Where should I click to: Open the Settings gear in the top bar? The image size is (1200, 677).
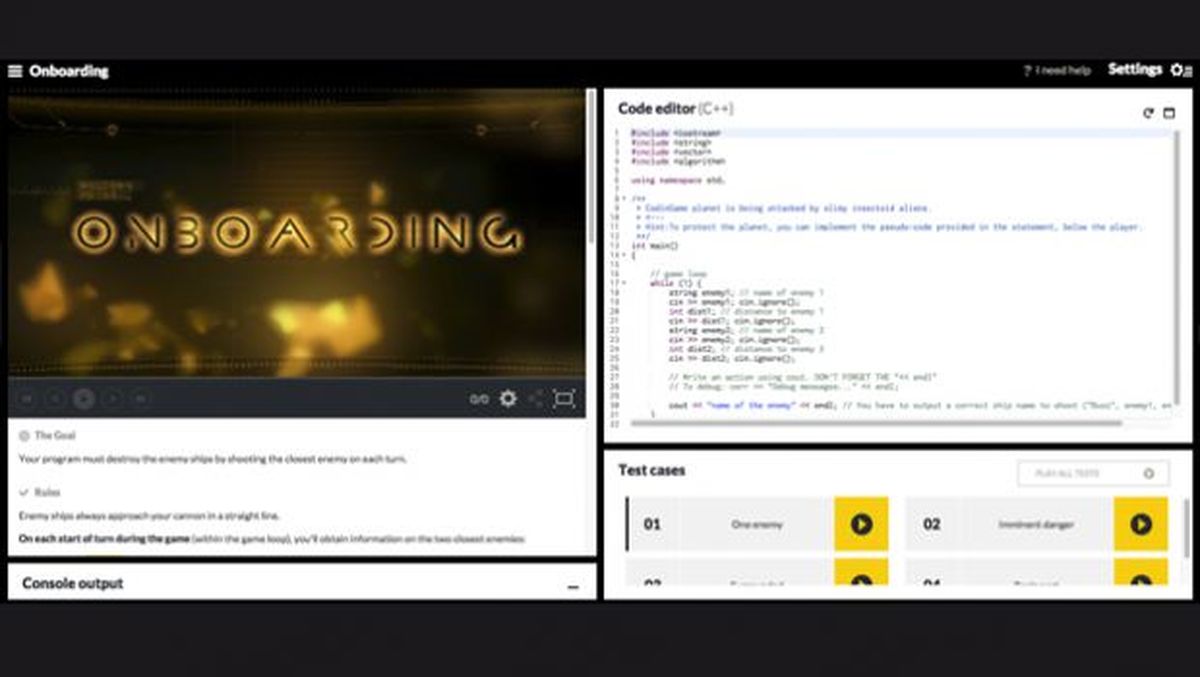[x=1175, y=70]
